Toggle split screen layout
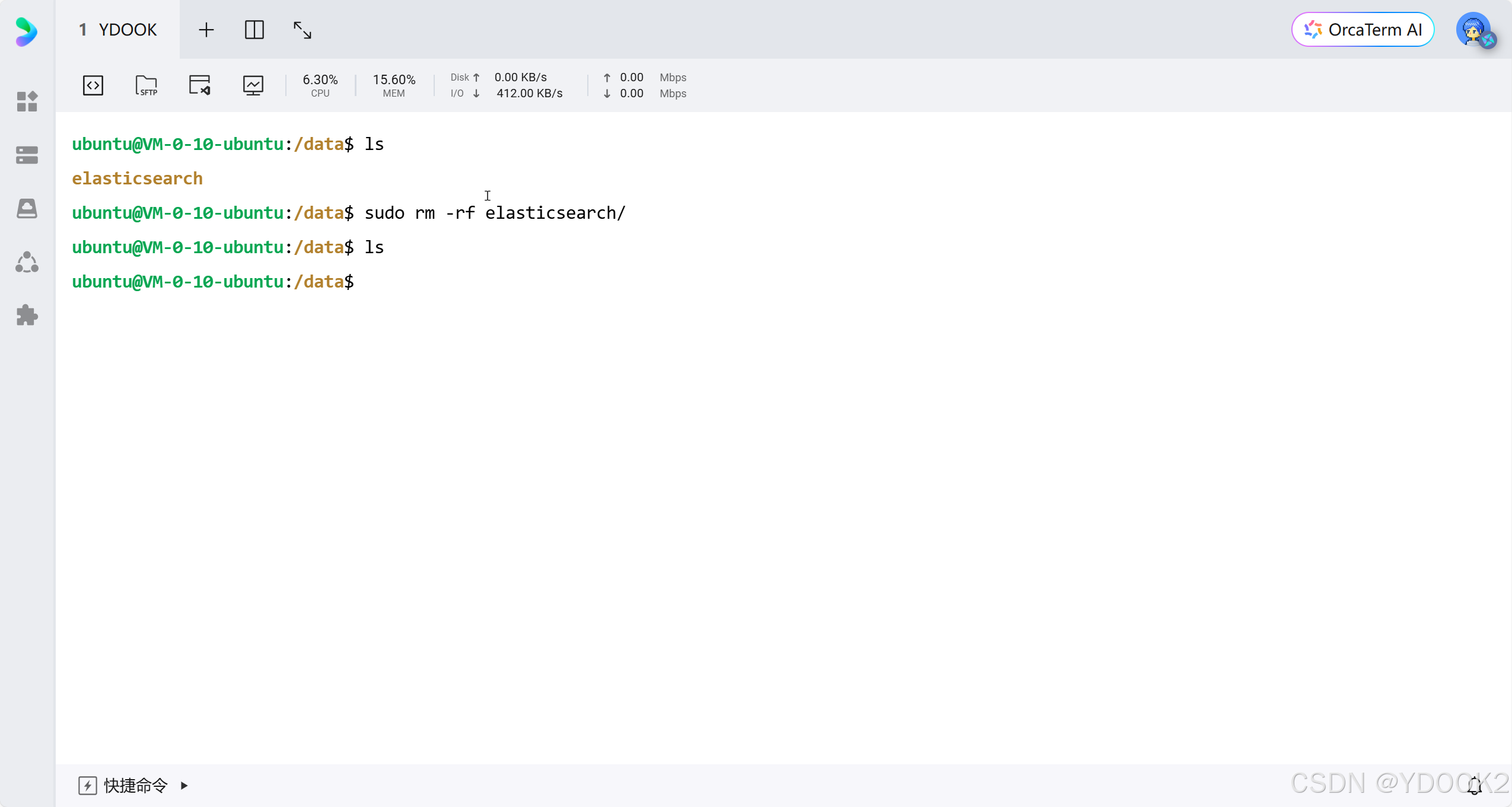 254,30
